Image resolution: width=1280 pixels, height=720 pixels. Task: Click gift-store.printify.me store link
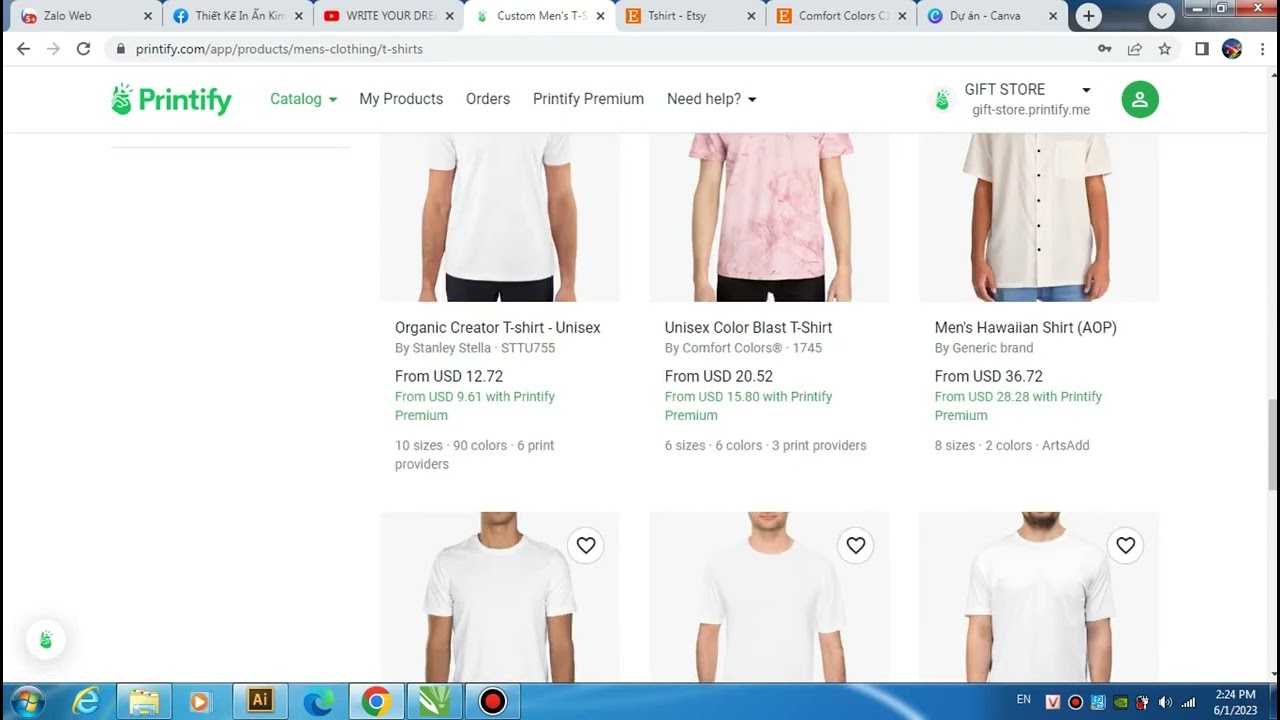point(1031,110)
